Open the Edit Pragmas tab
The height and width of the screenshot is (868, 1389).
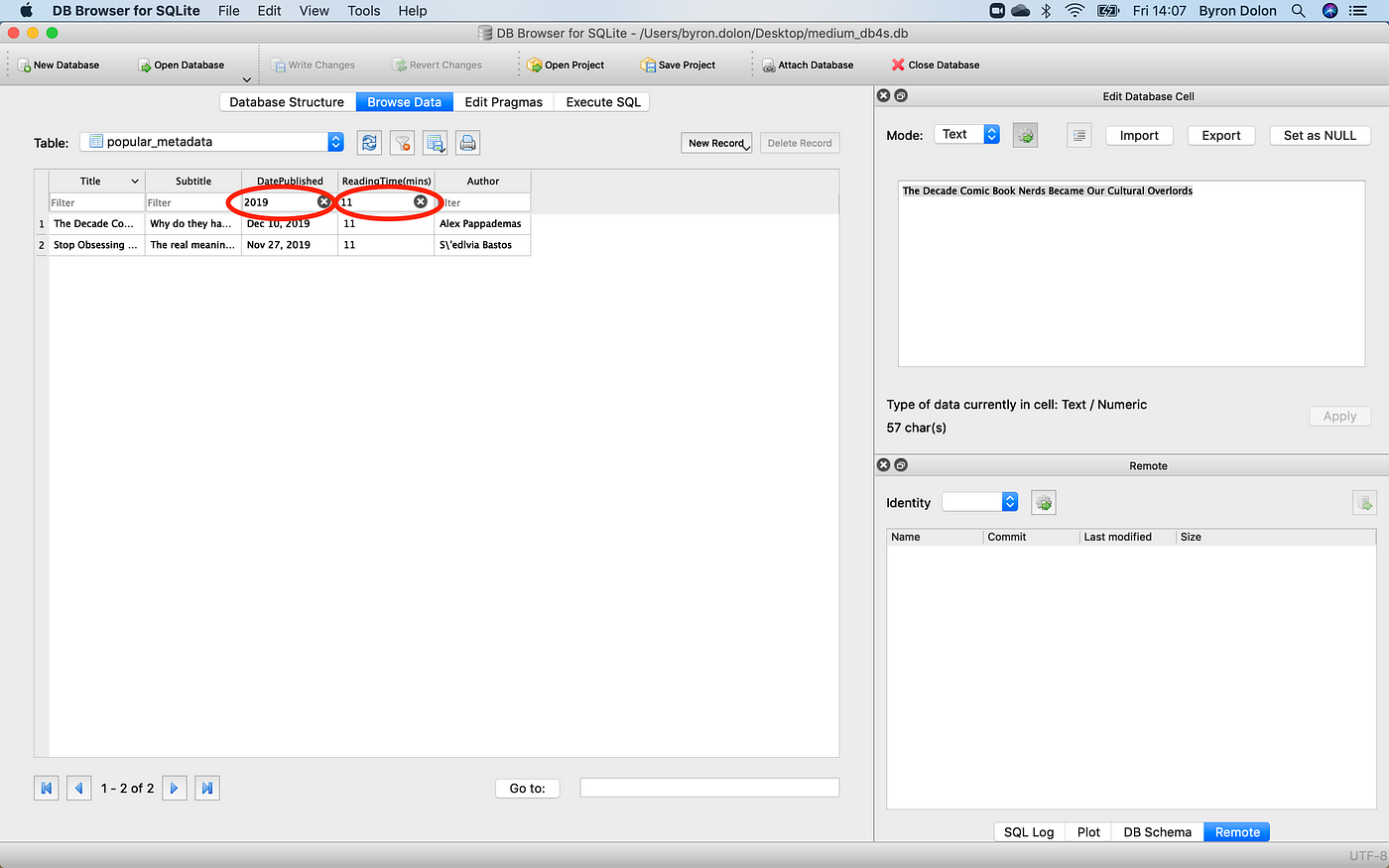click(503, 102)
